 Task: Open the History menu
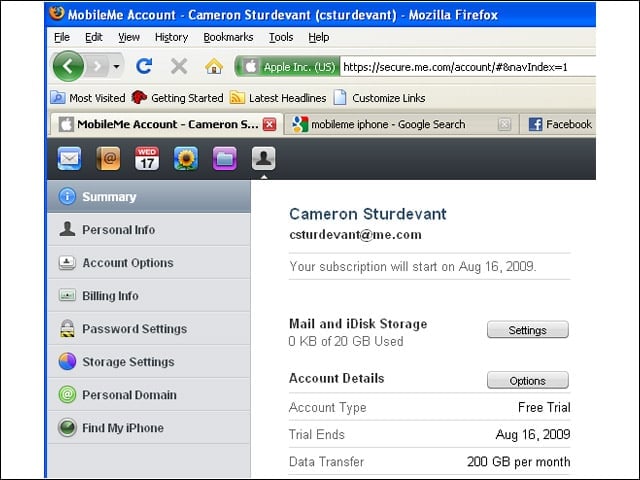pyautogui.click(x=171, y=37)
